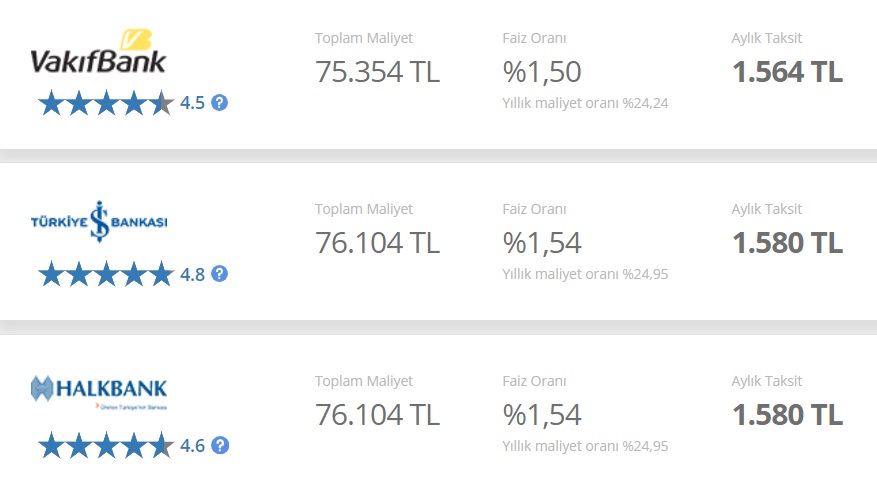
Task: Click İş Bankası monthly installment 1.580 TL
Action: pyautogui.click(x=787, y=243)
